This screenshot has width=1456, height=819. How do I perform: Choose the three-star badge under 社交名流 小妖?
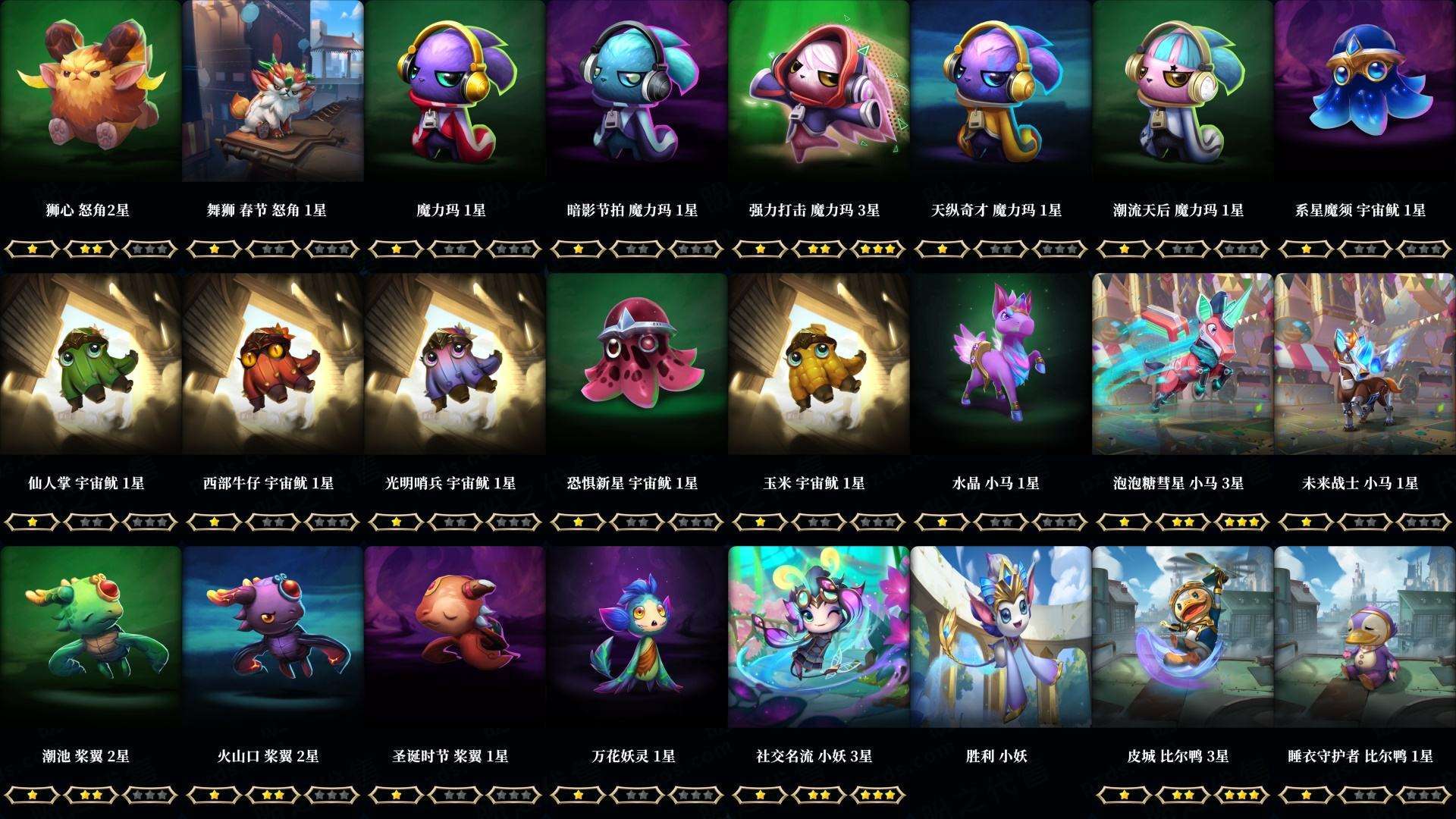878,794
